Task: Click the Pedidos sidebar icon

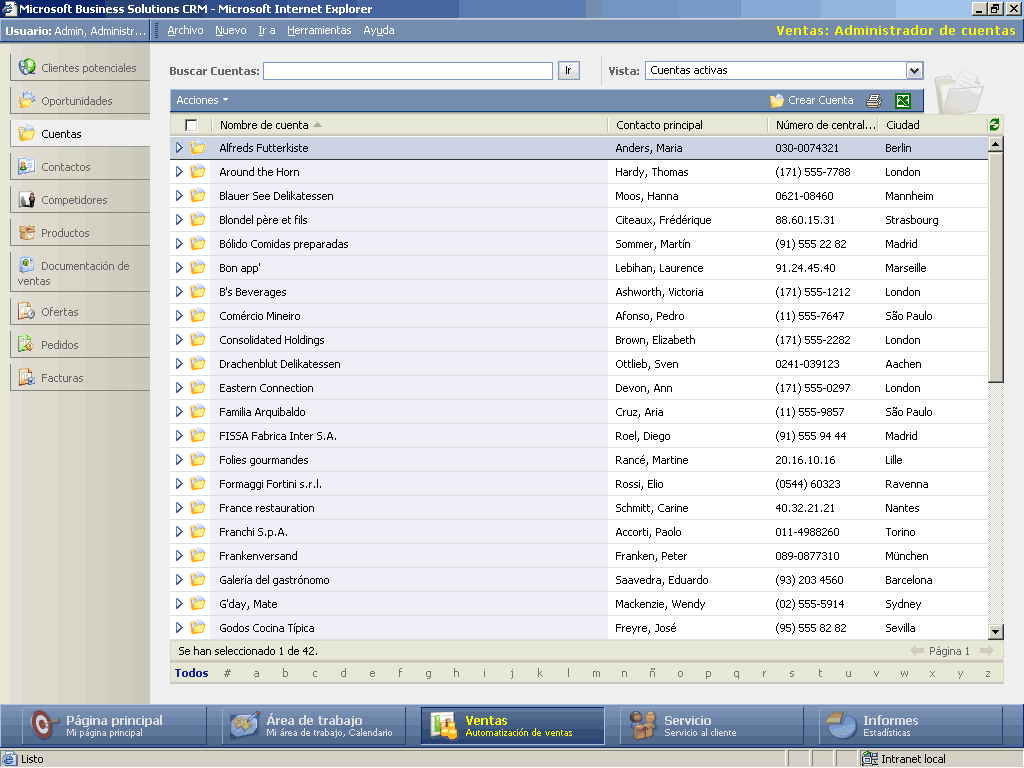Action: [x=27, y=344]
